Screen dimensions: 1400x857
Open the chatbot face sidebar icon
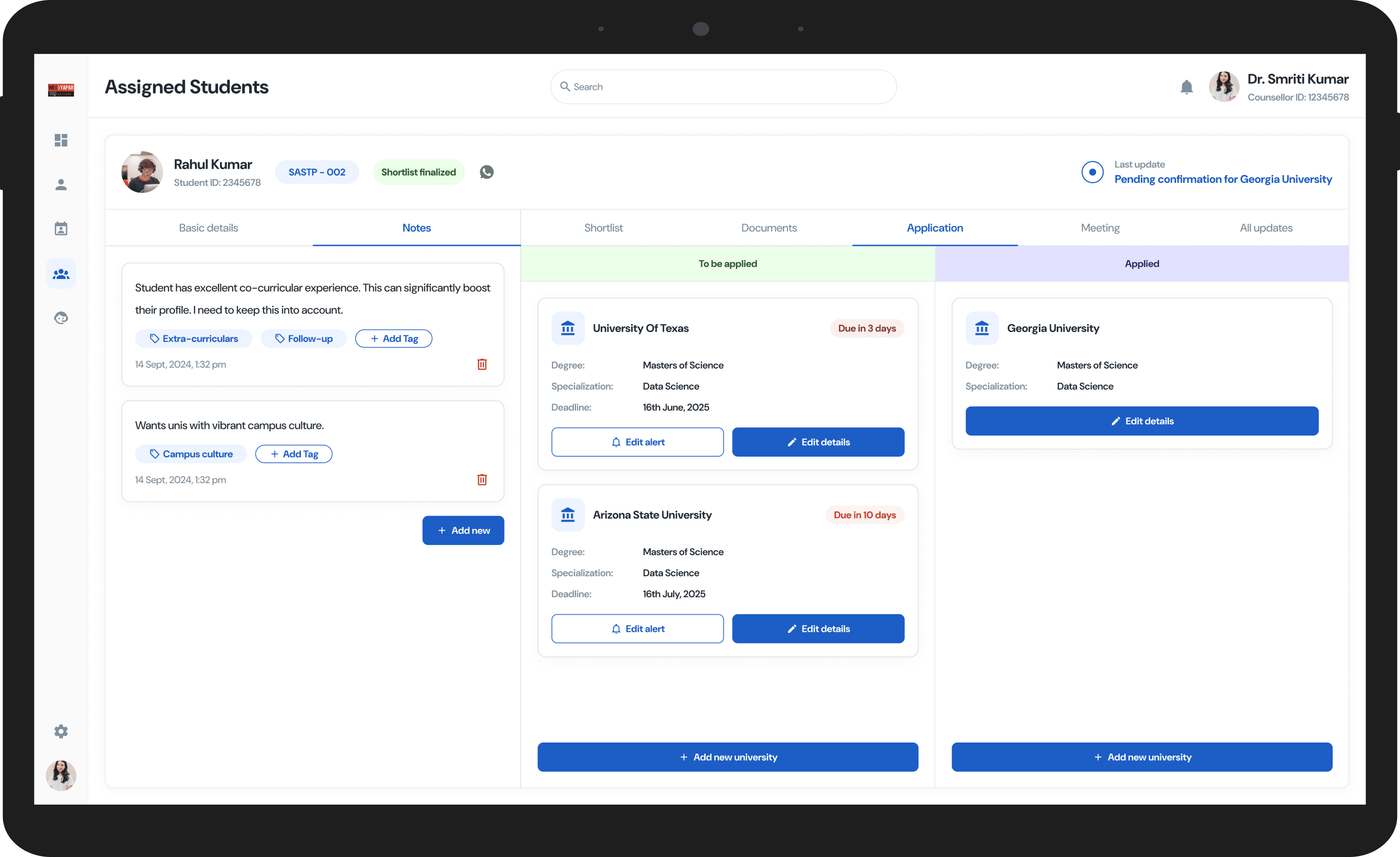tap(61, 318)
